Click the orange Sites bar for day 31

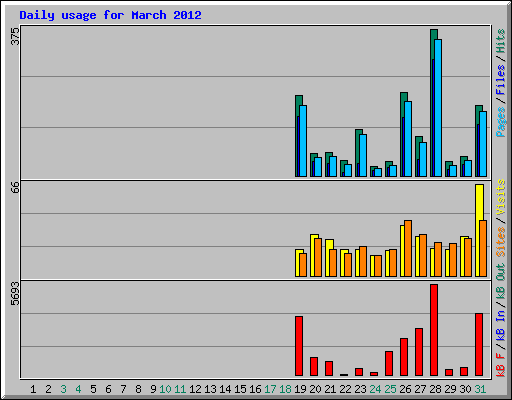[483, 249]
